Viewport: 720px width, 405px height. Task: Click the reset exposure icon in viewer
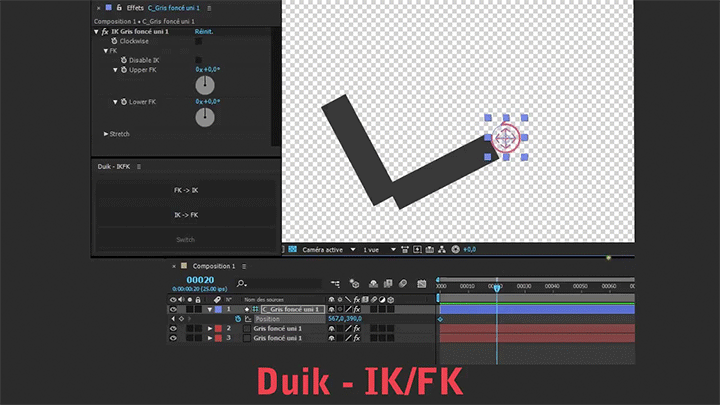456,249
